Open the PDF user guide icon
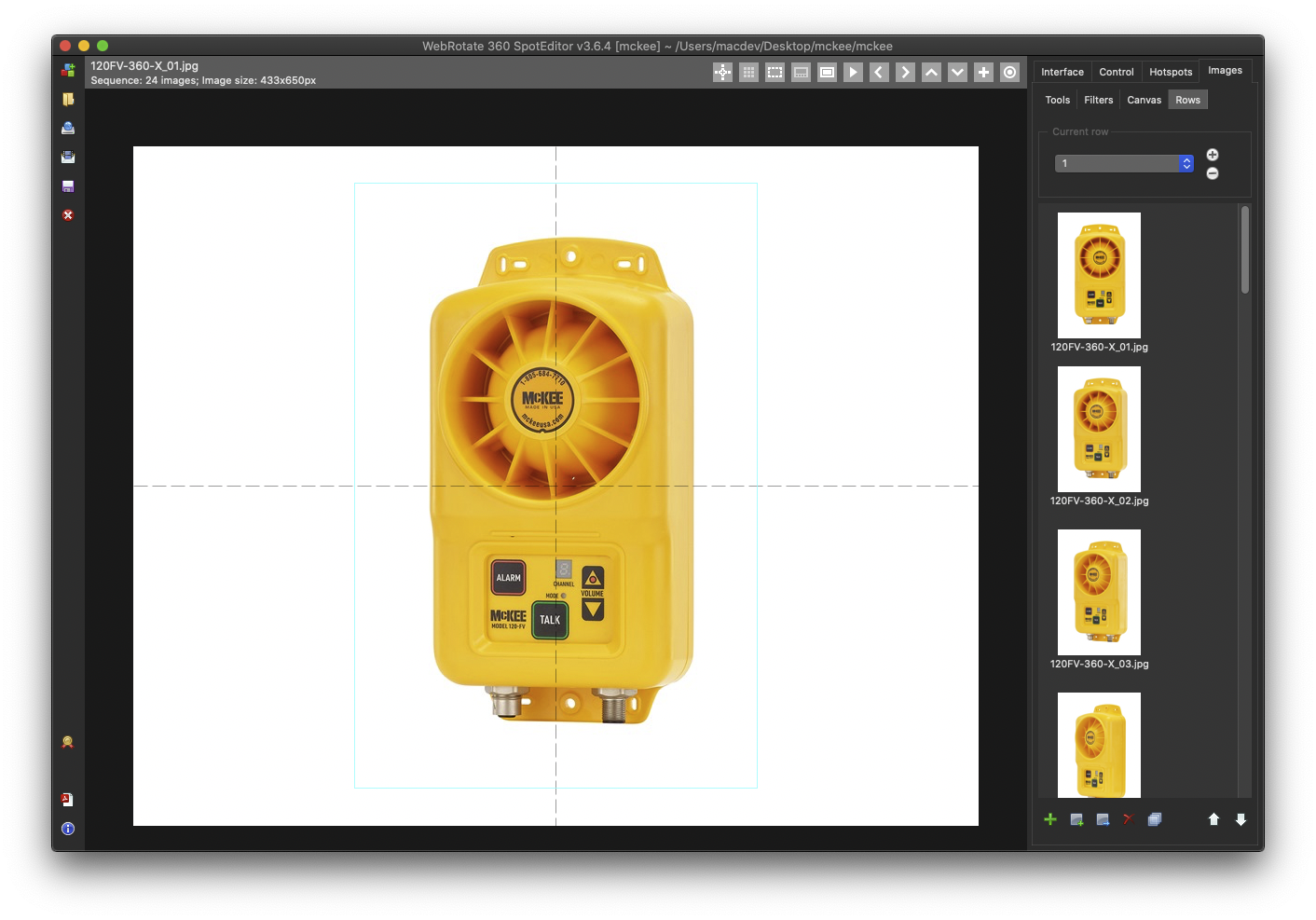 pos(68,800)
